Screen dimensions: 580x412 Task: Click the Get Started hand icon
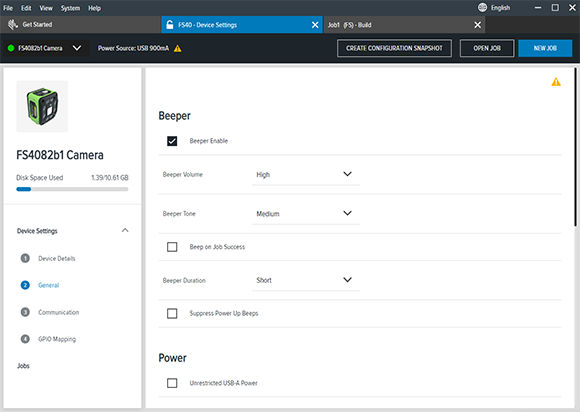13,25
